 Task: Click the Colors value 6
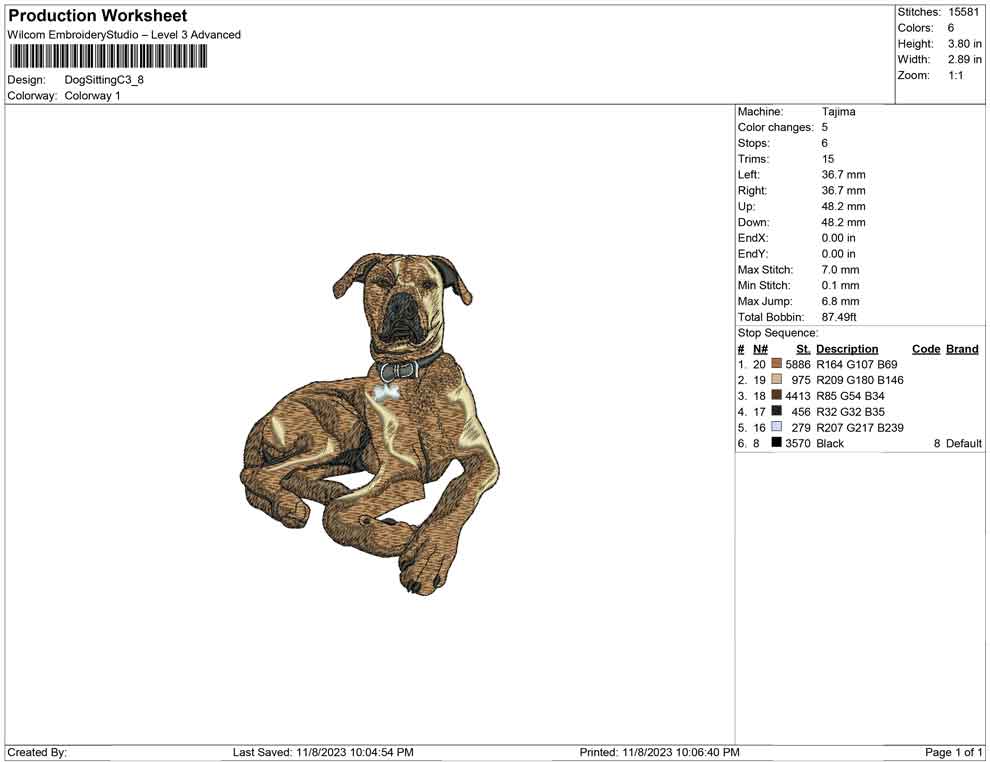pos(951,28)
